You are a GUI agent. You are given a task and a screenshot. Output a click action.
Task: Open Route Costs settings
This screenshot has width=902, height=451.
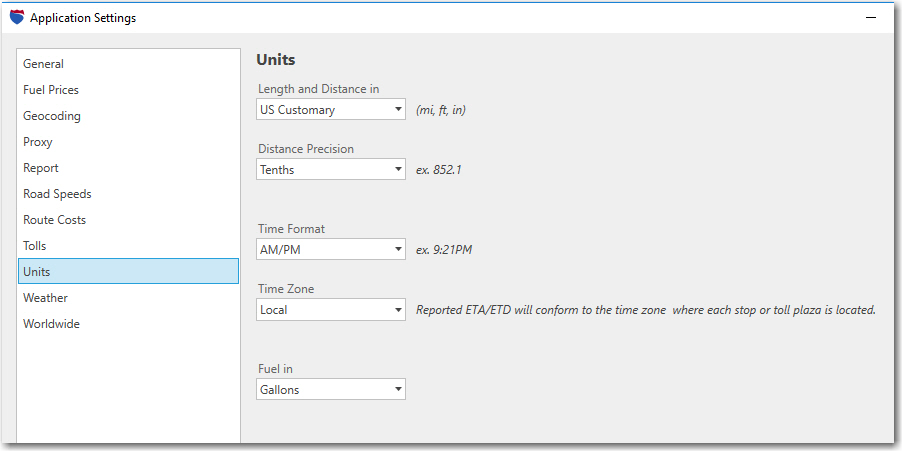coord(55,220)
